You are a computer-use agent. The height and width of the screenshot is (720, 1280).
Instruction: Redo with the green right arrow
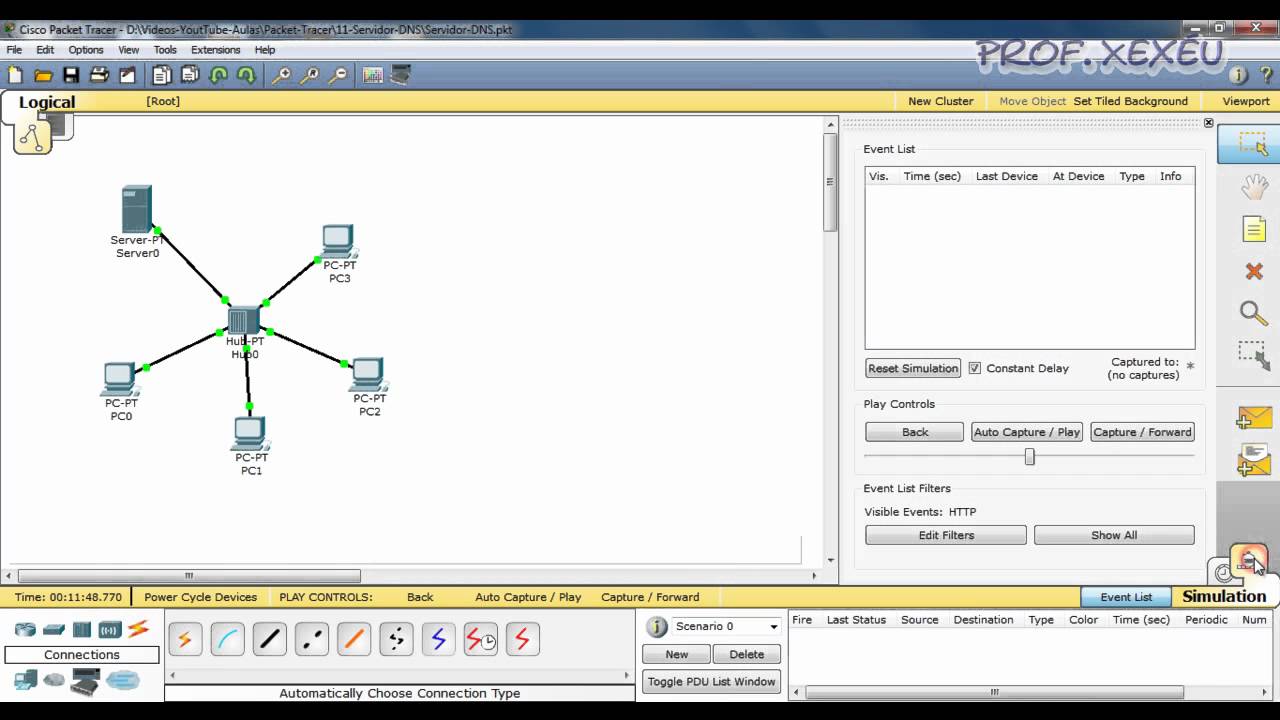tap(246, 75)
